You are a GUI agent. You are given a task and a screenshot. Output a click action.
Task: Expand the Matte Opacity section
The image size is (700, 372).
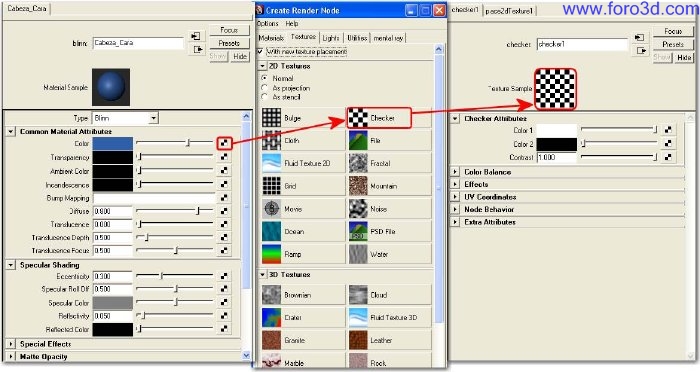10,357
